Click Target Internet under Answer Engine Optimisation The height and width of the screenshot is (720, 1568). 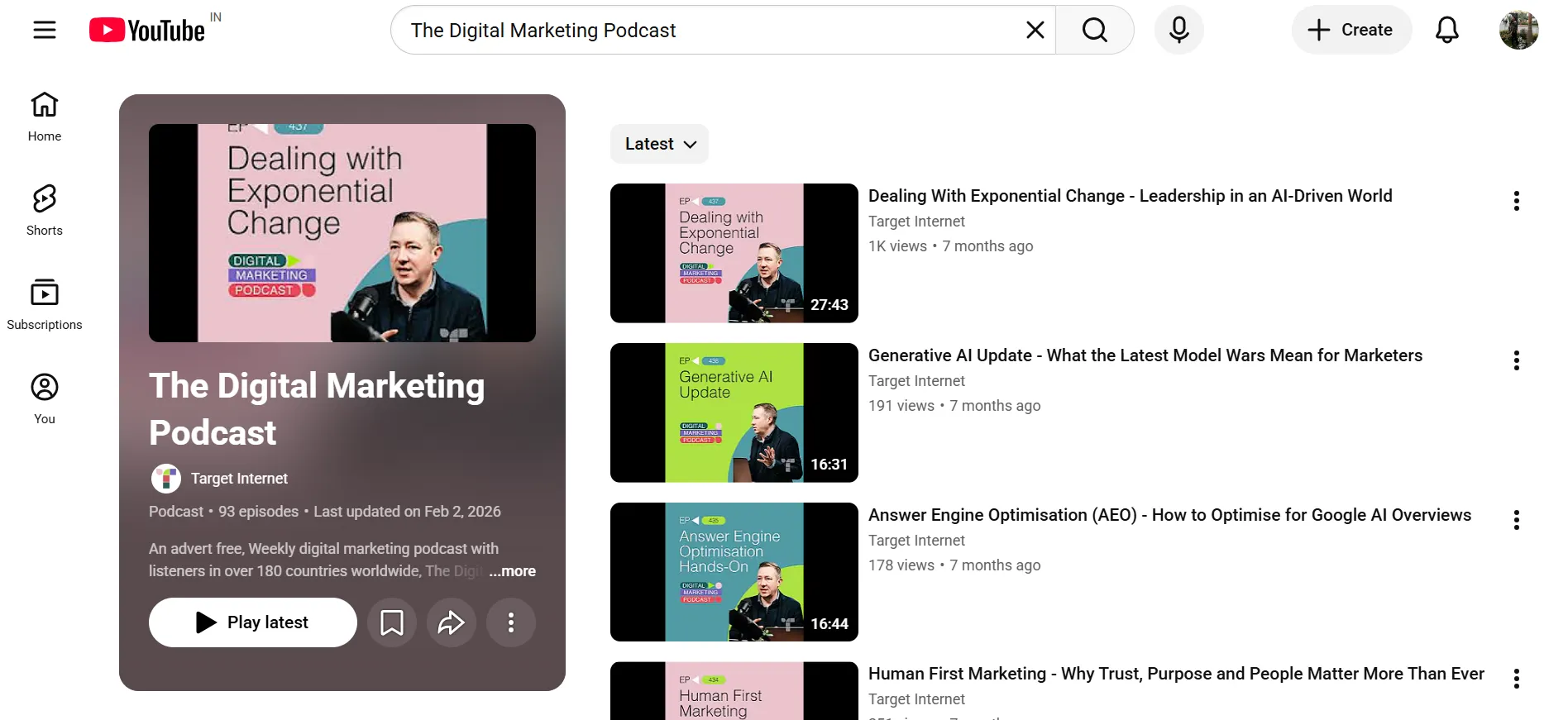click(916, 541)
